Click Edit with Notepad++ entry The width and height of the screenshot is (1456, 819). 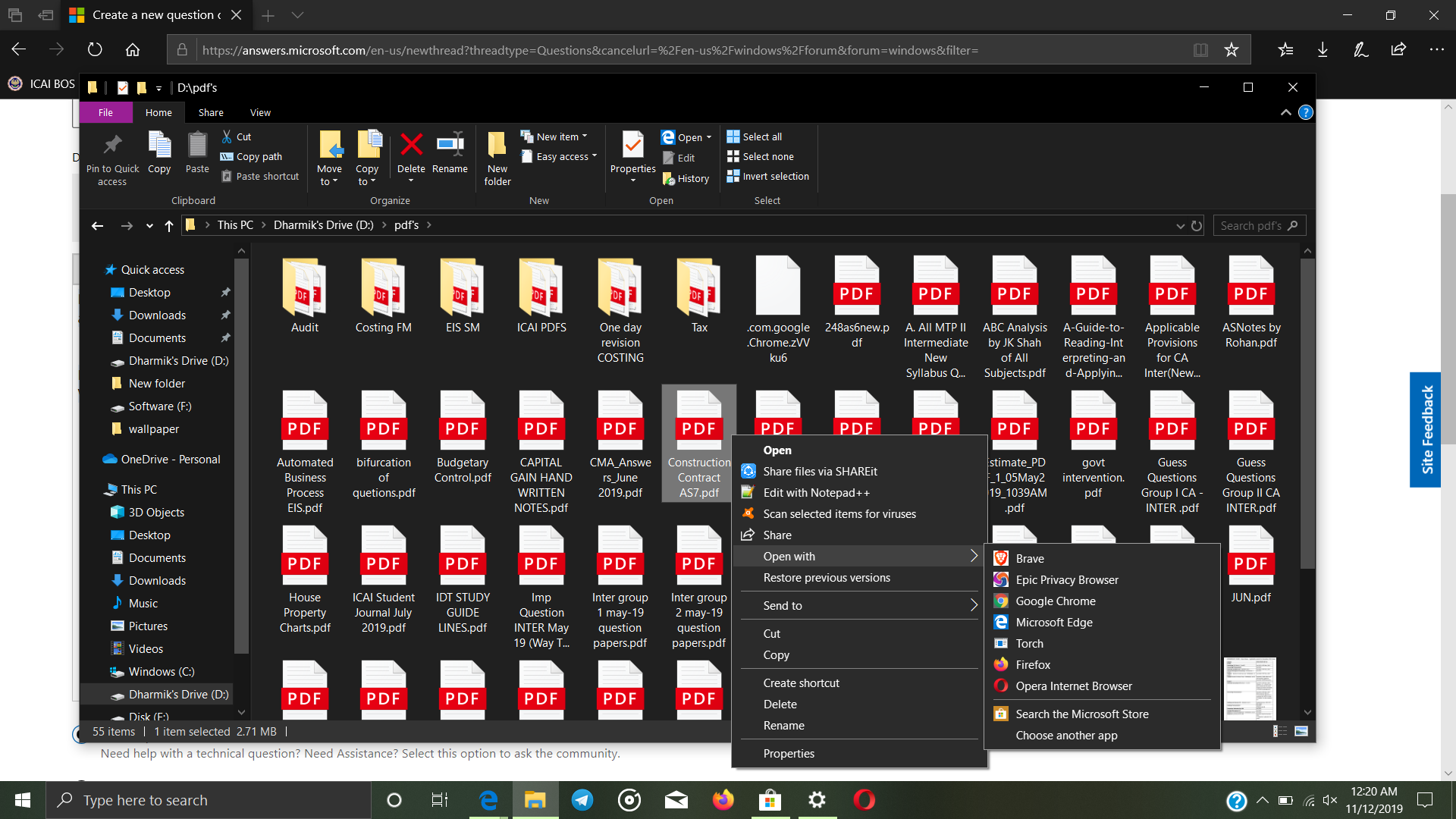click(x=859, y=492)
